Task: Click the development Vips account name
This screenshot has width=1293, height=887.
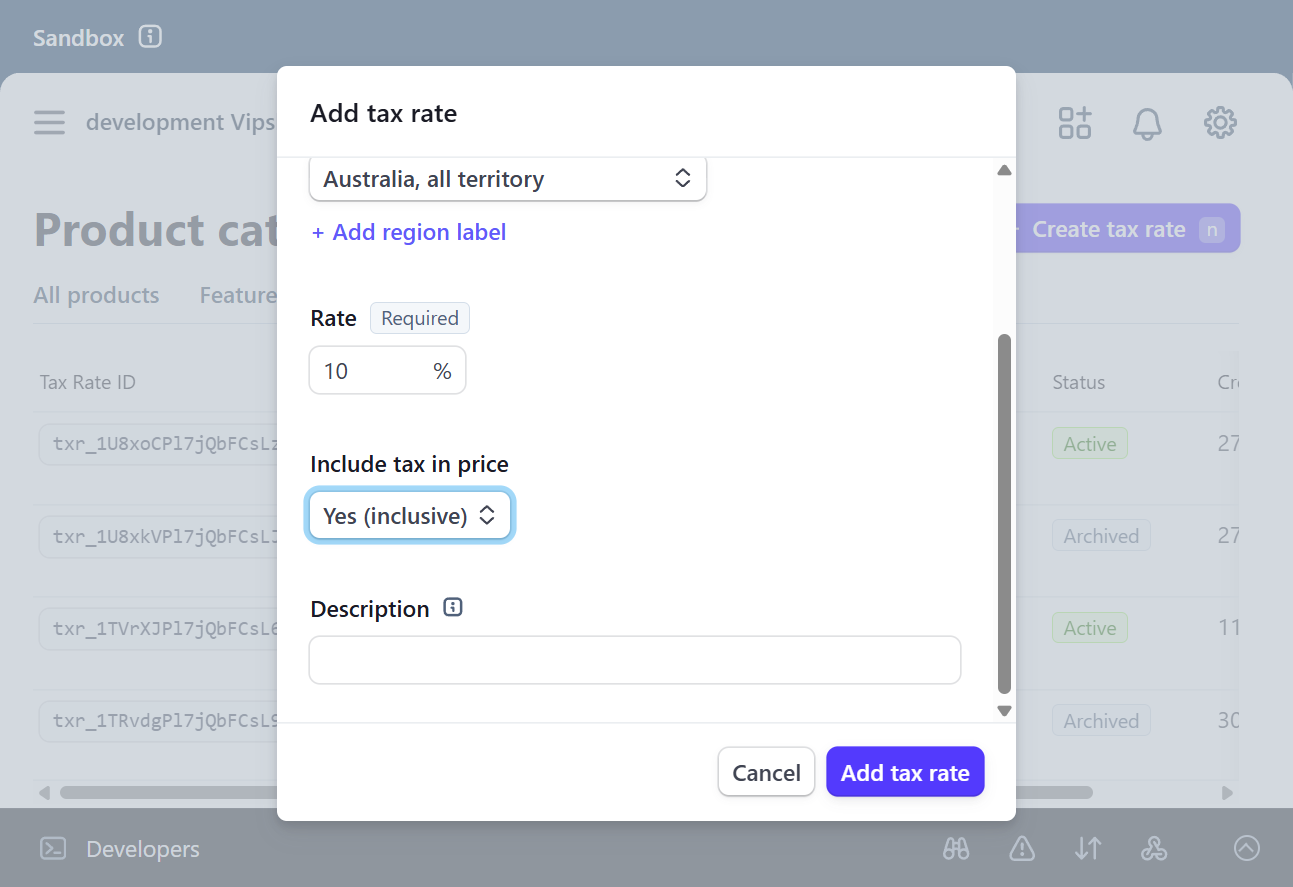Action: point(180,122)
